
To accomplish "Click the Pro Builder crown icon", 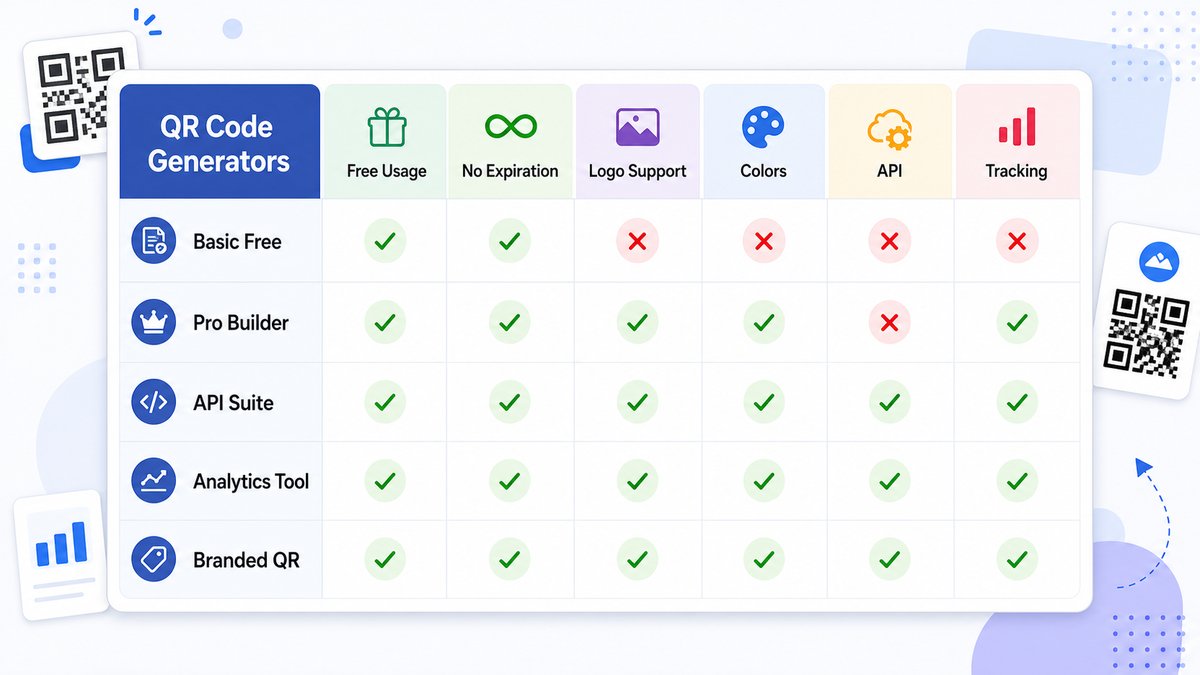I will click(154, 323).
